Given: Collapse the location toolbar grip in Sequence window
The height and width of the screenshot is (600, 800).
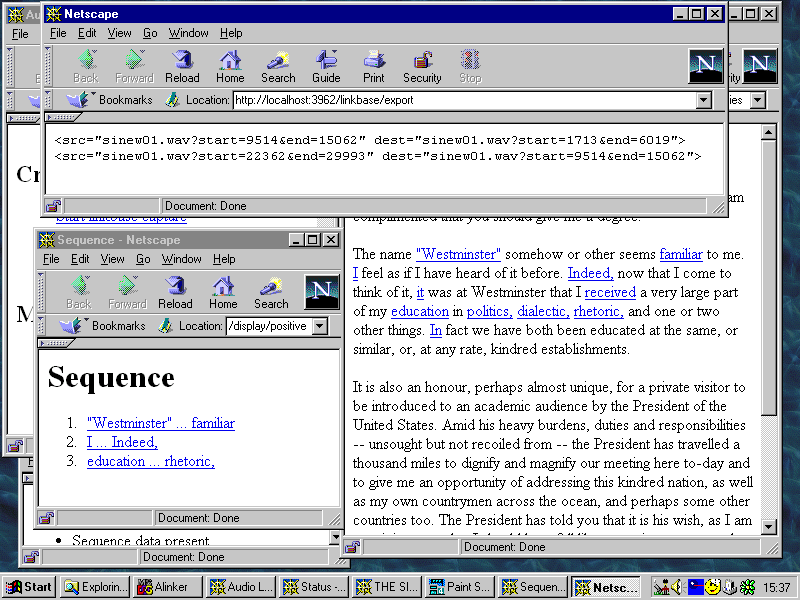Looking at the screenshot, I should [41, 326].
